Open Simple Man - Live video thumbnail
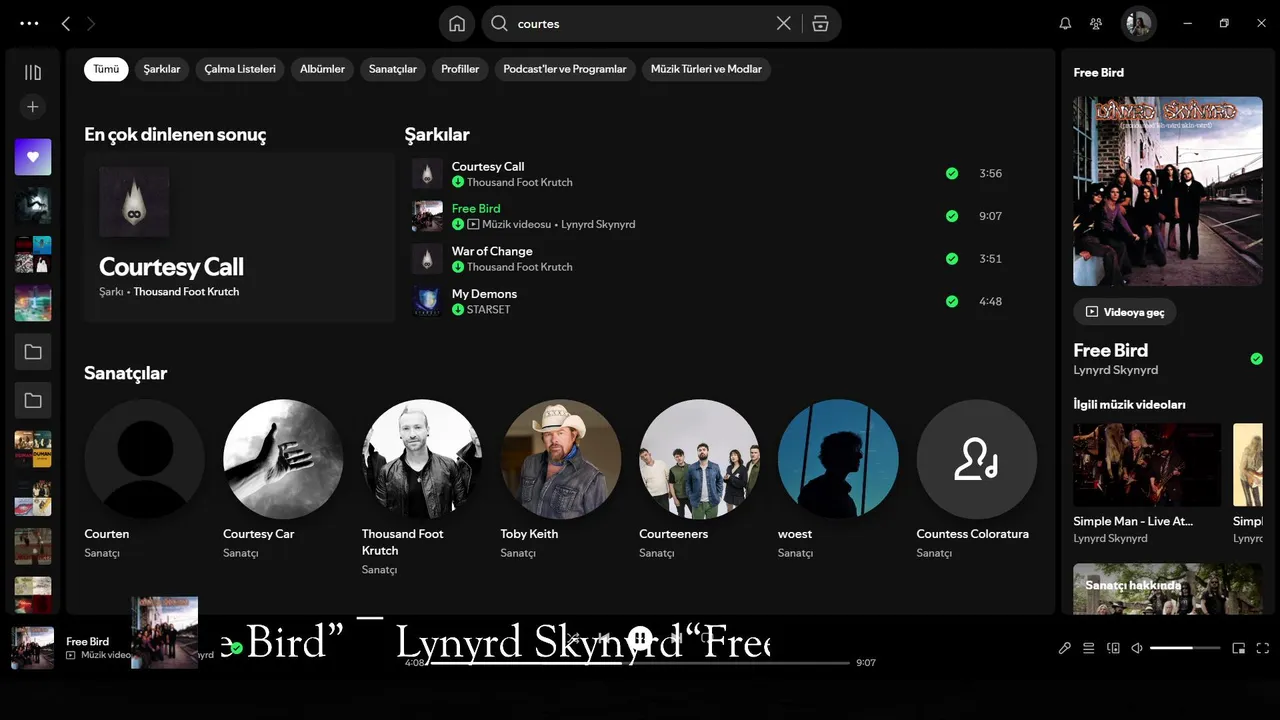Viewport: 1280px width, 720px height. coord(1147,465)
